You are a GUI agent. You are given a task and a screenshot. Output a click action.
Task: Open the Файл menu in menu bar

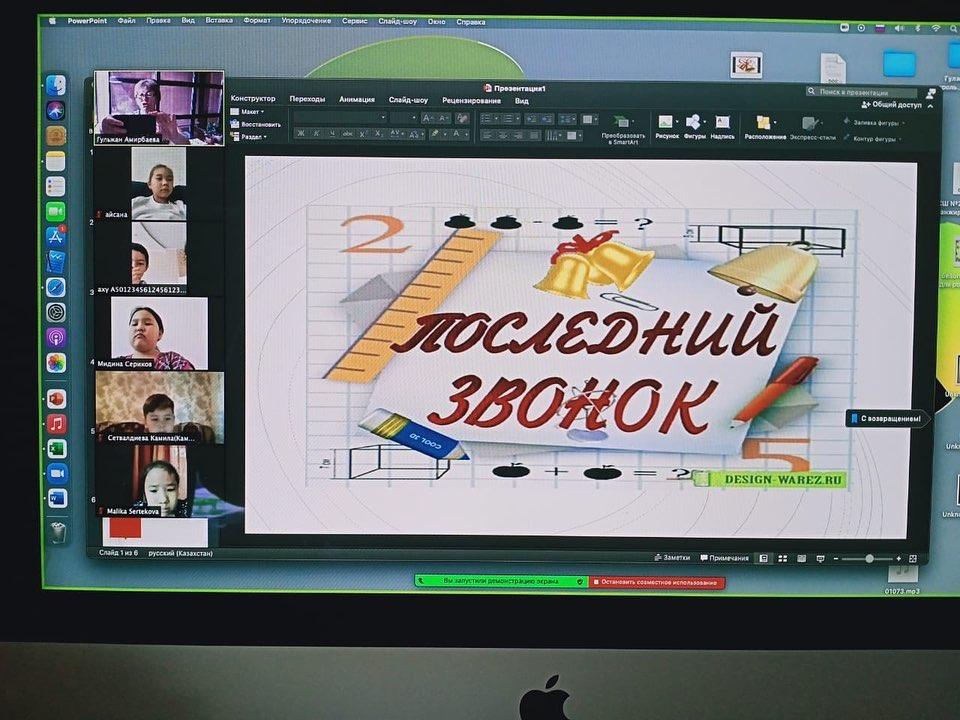click(x=127, y=20)
